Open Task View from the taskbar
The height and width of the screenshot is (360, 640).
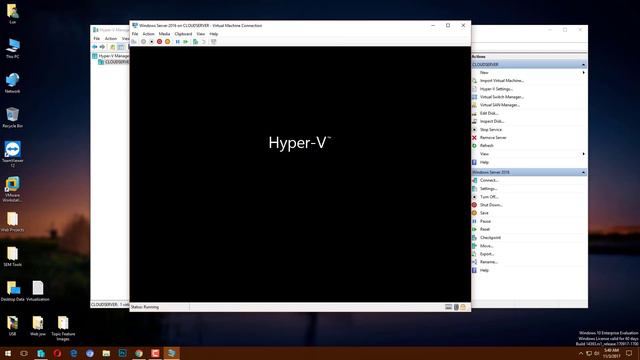[x=24, y=353]
